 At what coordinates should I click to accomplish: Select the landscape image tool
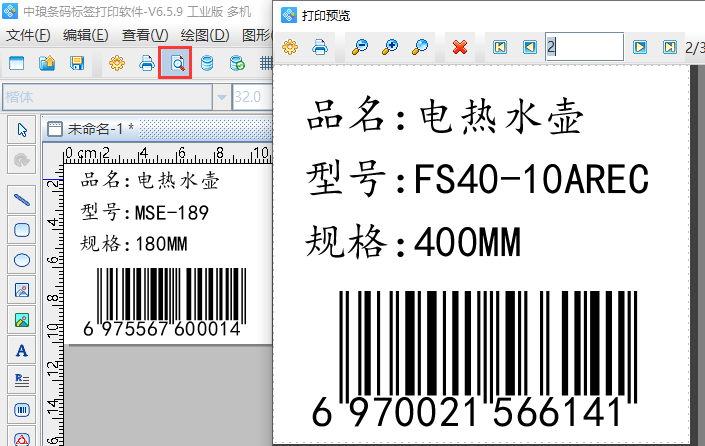click(22, 320)
